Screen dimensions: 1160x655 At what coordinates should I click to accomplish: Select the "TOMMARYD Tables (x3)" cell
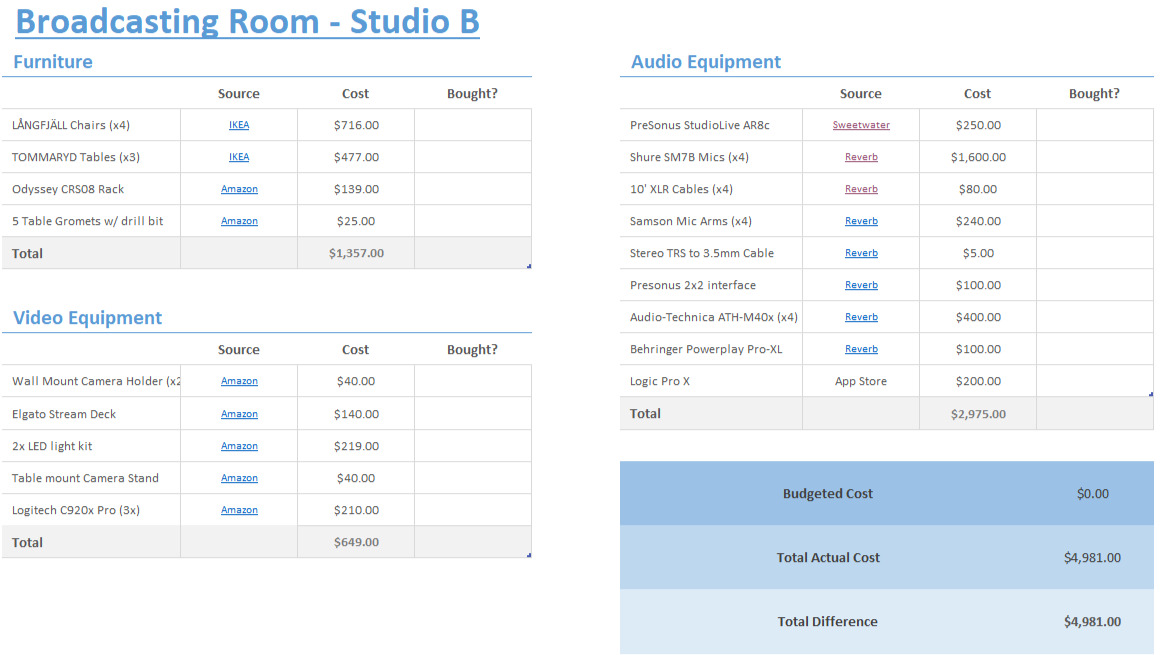tap(91, 157)
